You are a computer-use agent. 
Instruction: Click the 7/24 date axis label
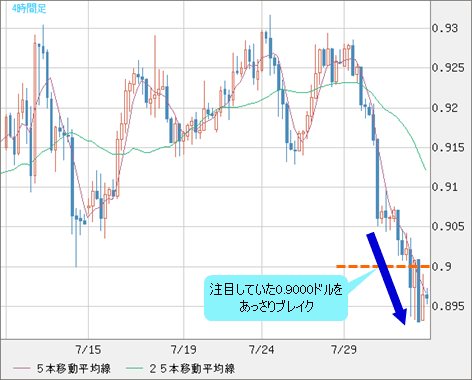[x=262, y=350]
